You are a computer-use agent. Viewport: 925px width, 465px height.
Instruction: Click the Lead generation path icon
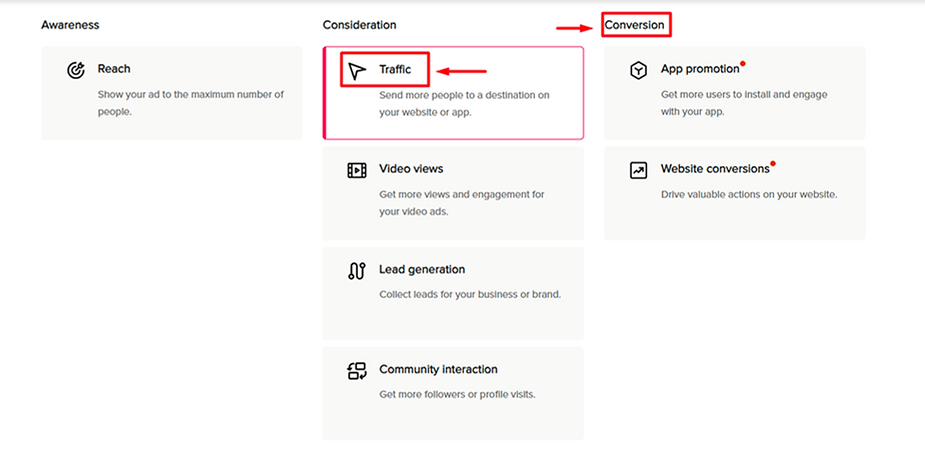click(x=357, y=270)
